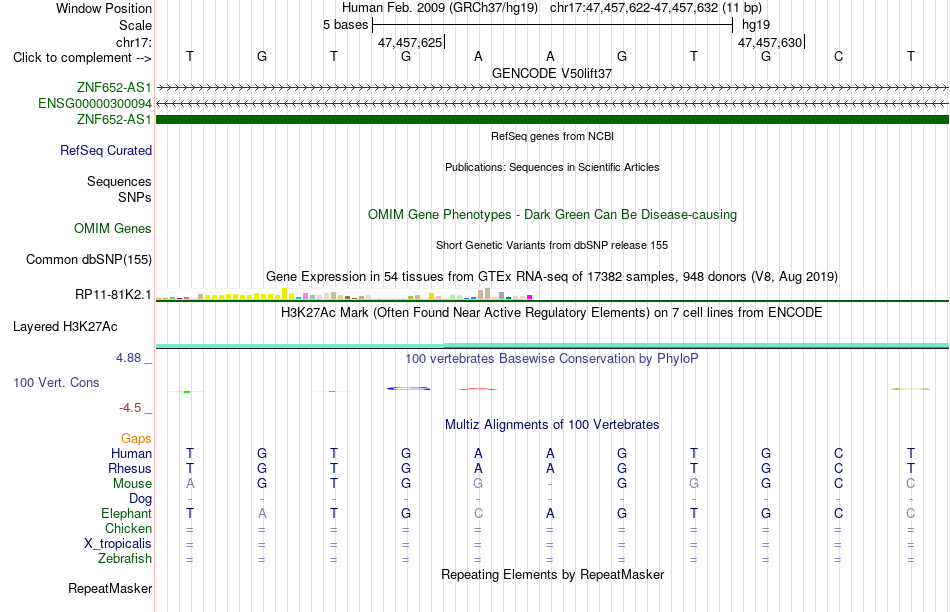Open 'Publications: Sequences in Scientific Articles' title
The width and height of the screenshot is (950, 612).
click(552, 167)
